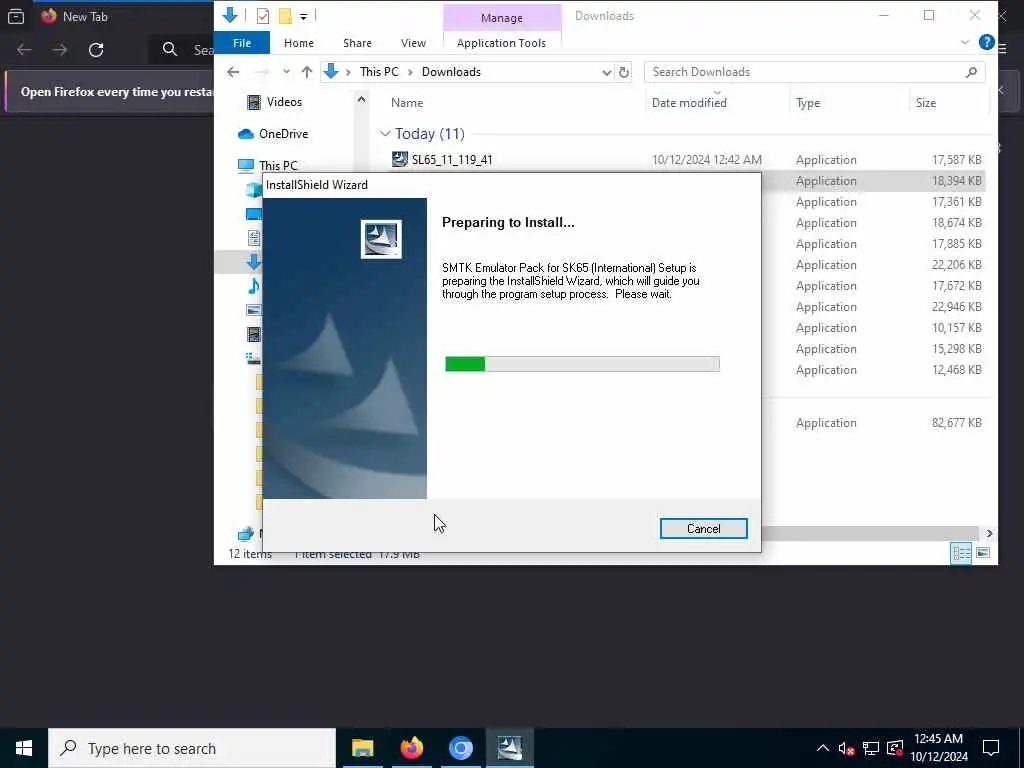
Task: Open File Explorer from the taskbar
Action: tap(362, 748)
